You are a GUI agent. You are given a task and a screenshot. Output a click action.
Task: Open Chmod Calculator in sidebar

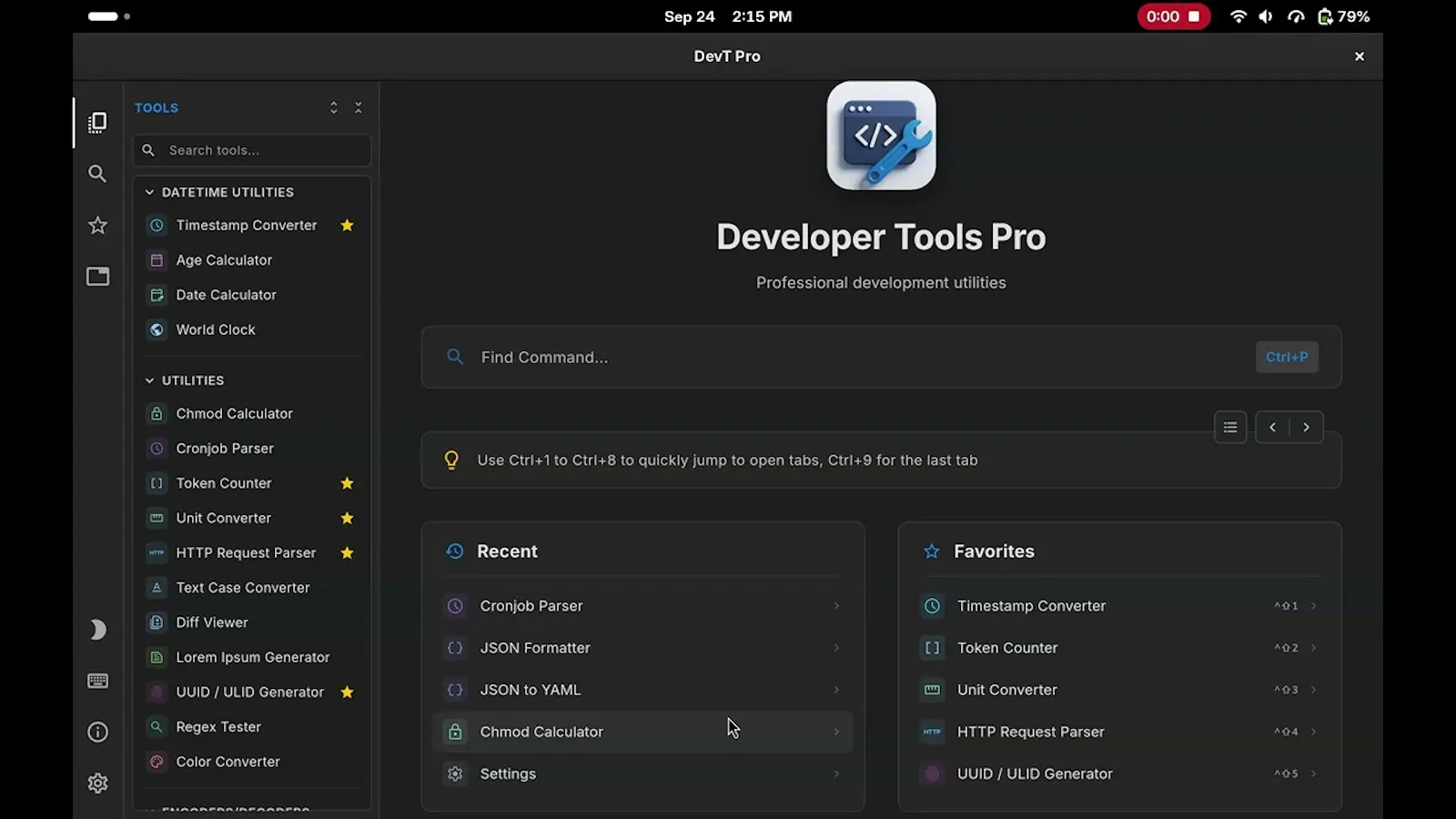252,413
